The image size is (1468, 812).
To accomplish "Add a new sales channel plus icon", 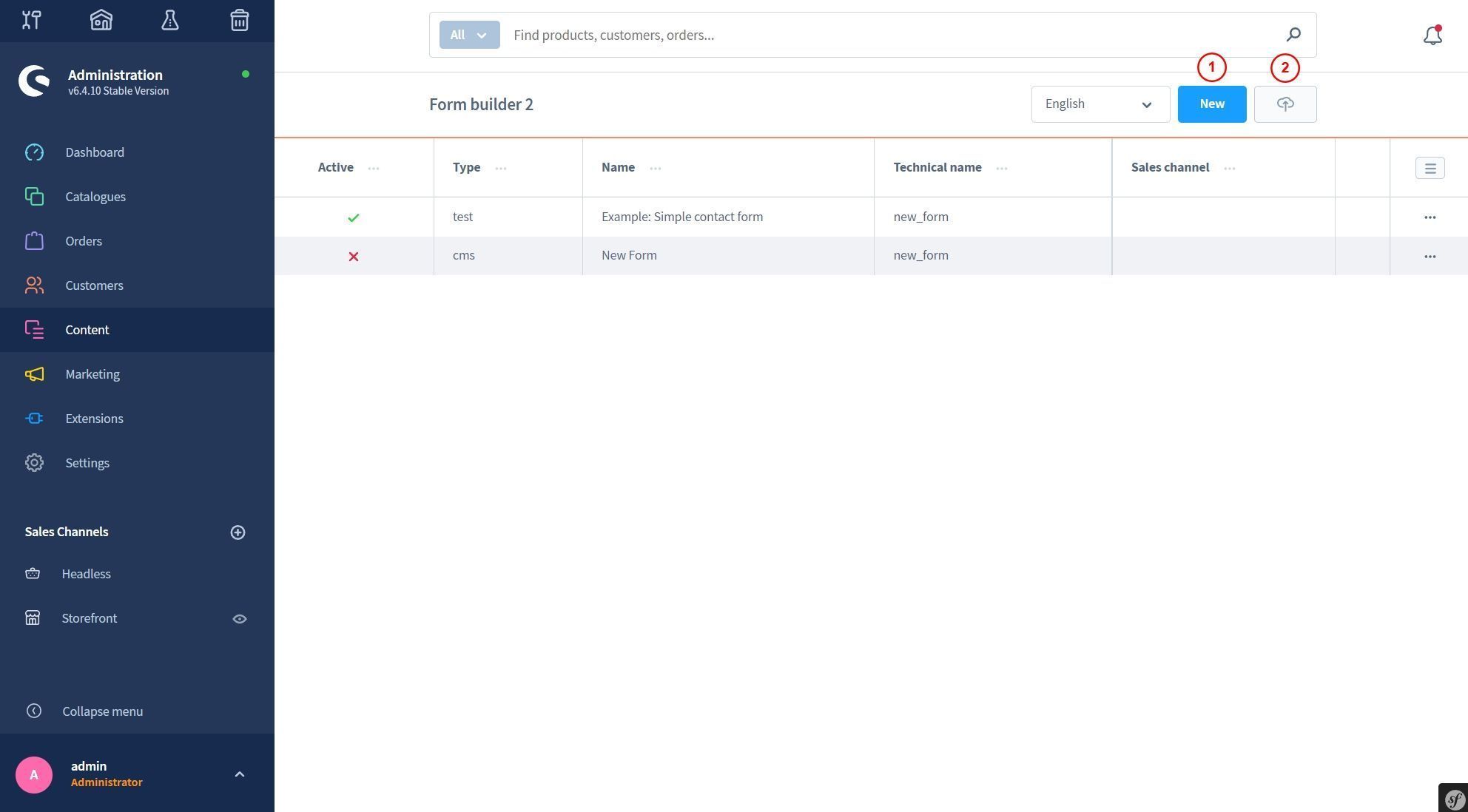I will pos(238,532).
